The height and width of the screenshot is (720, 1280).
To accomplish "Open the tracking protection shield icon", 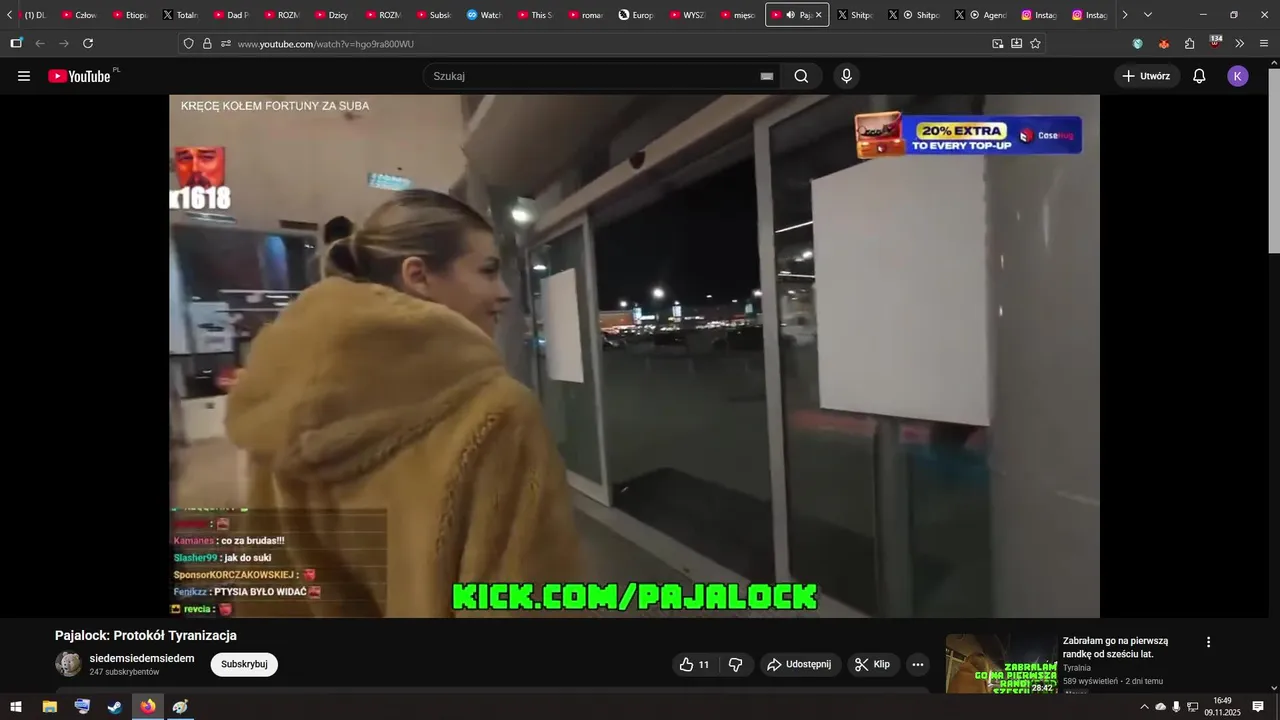I will (188, 44).
